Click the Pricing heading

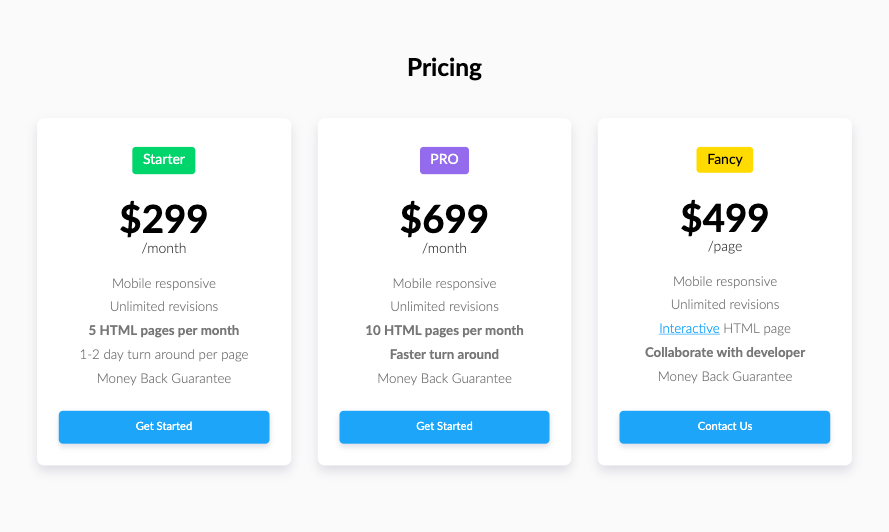444,67
